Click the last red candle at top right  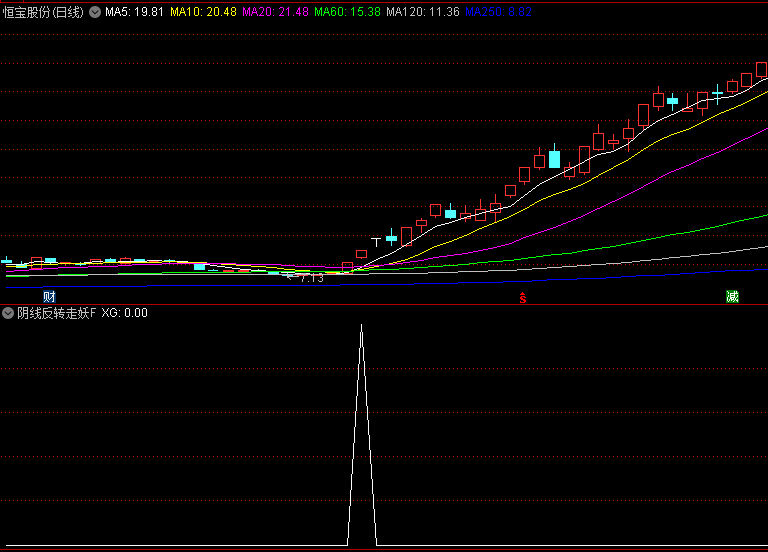click(x=761, y=70)
